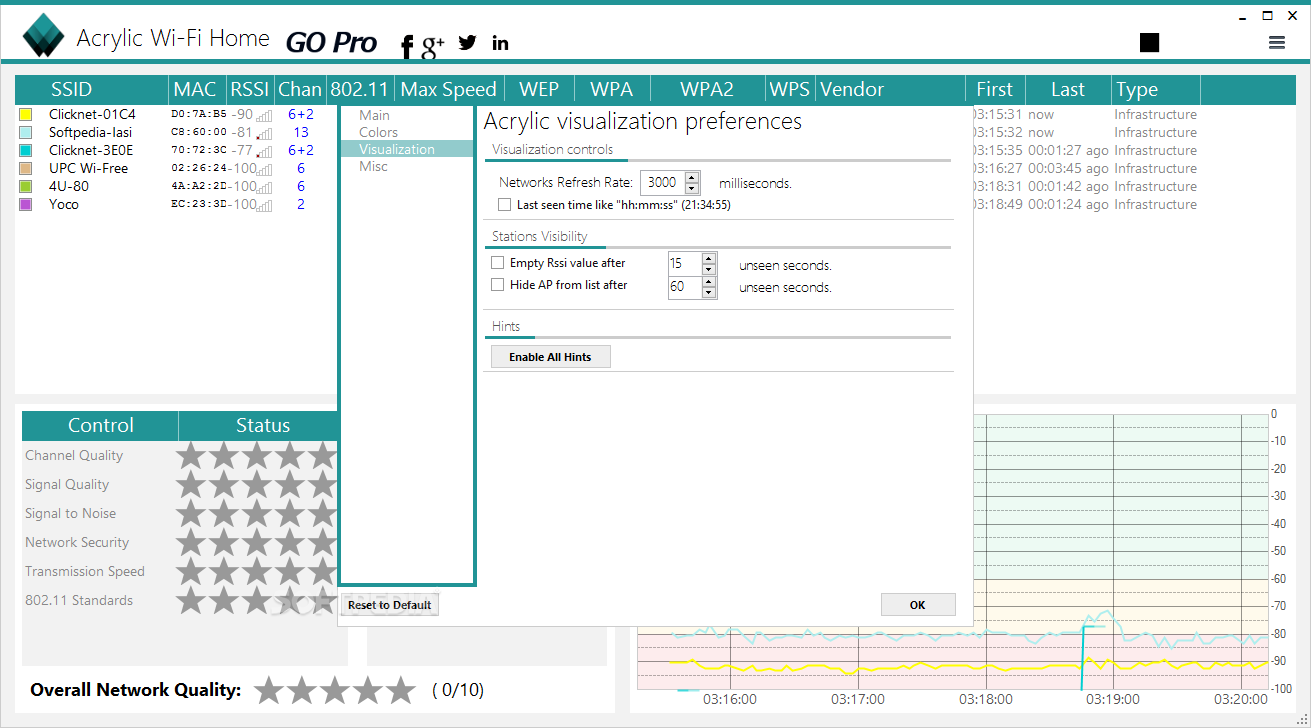Select the Softpedia-Iasi network name

pos(90,132)
